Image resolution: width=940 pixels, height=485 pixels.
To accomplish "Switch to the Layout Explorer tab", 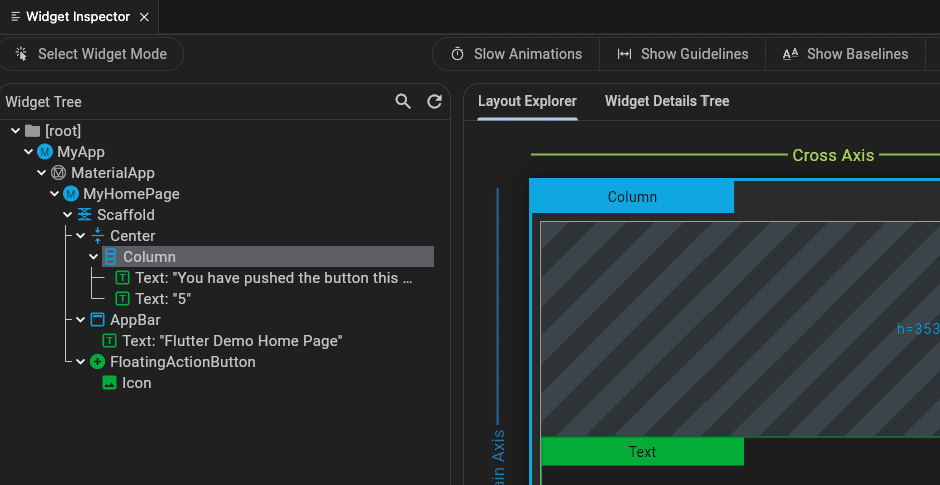I will pos(528,101).
